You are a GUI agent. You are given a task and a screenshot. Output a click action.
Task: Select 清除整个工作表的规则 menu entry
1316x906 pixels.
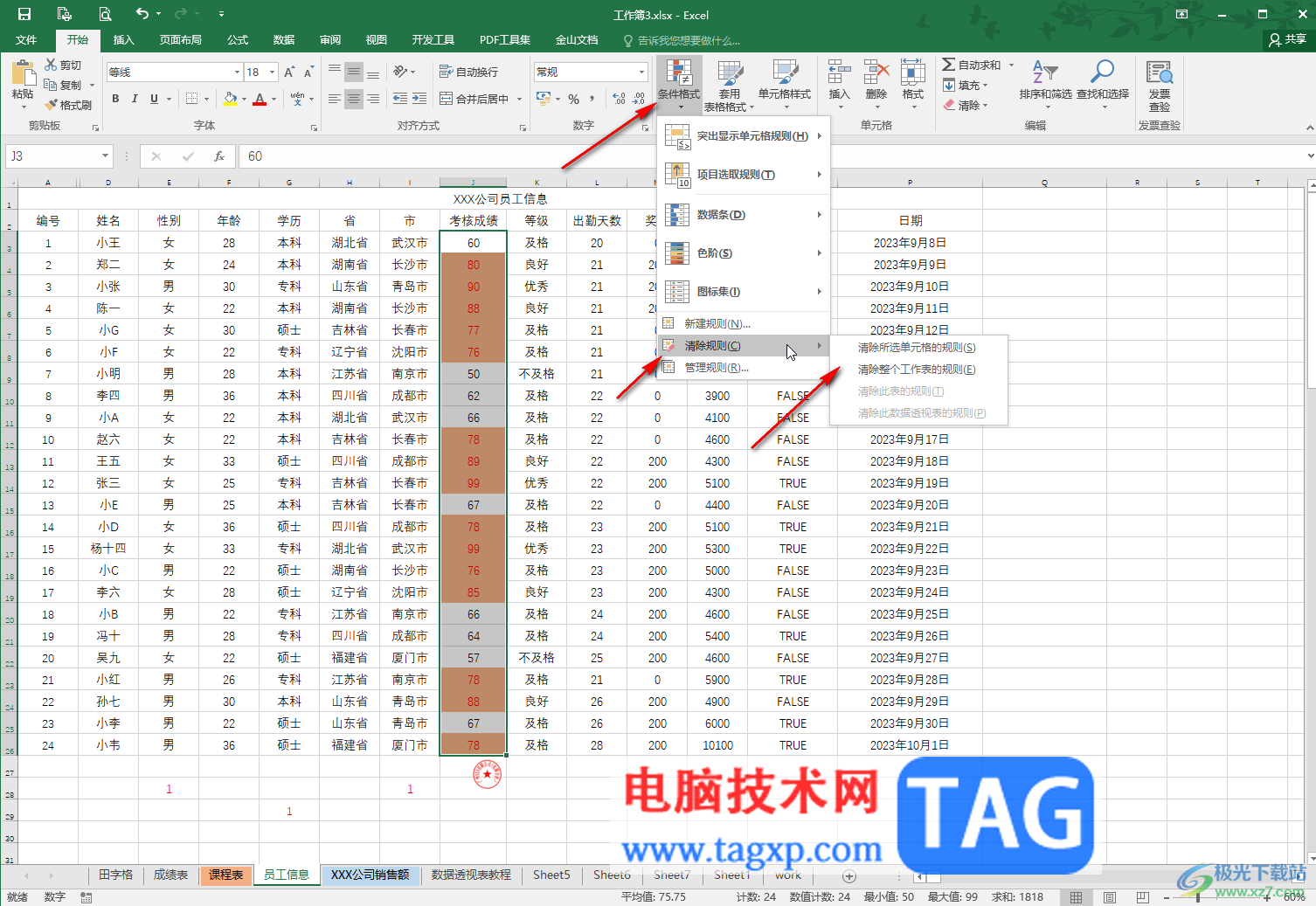point(917,370)
